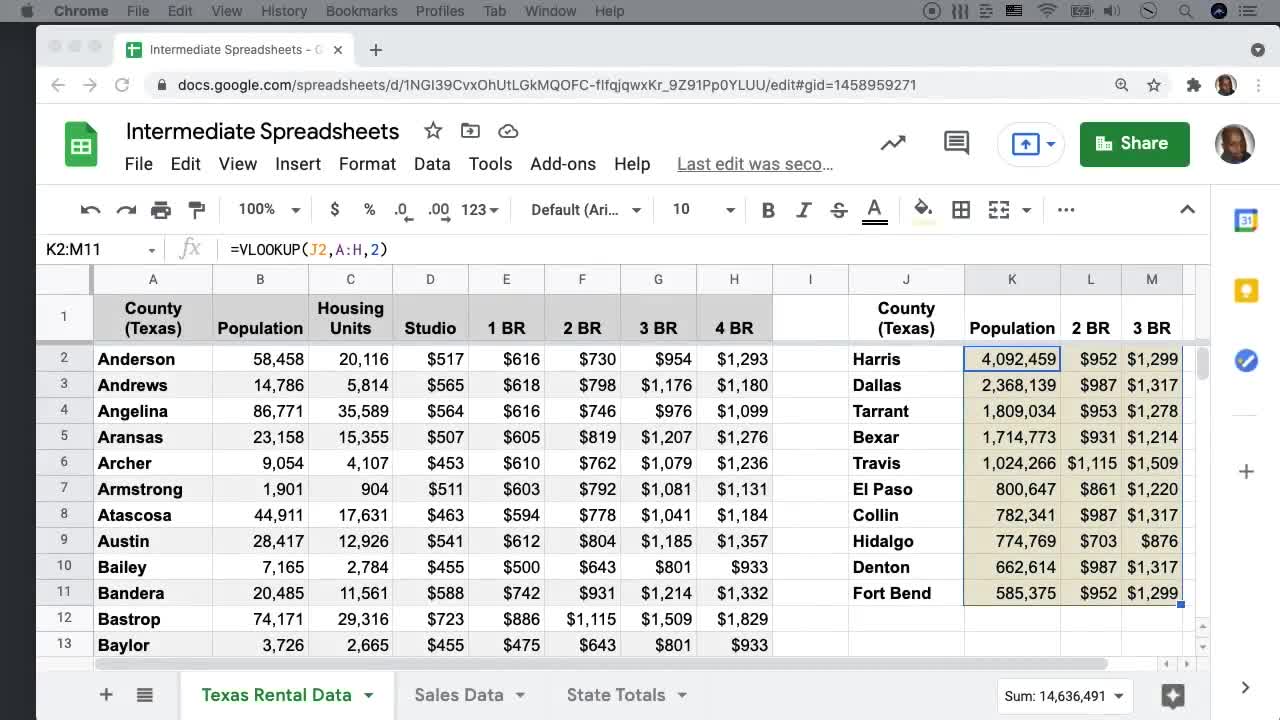Viewport: 1280px width, 720px height.
Task: Toggle italic formatting
Action: pos(803,210)
